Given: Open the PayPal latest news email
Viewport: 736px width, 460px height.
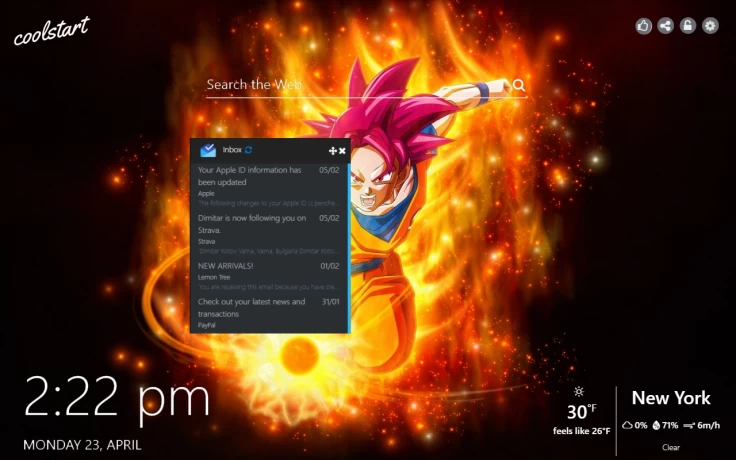Looking at the screenshot, I should [268, 313].
